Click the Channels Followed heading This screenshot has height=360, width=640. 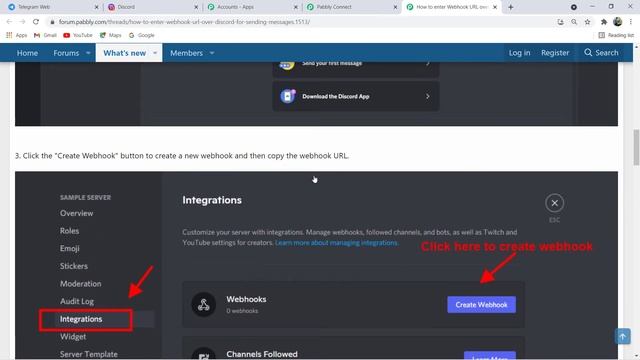pyautogui.click(x=262, y=354)
